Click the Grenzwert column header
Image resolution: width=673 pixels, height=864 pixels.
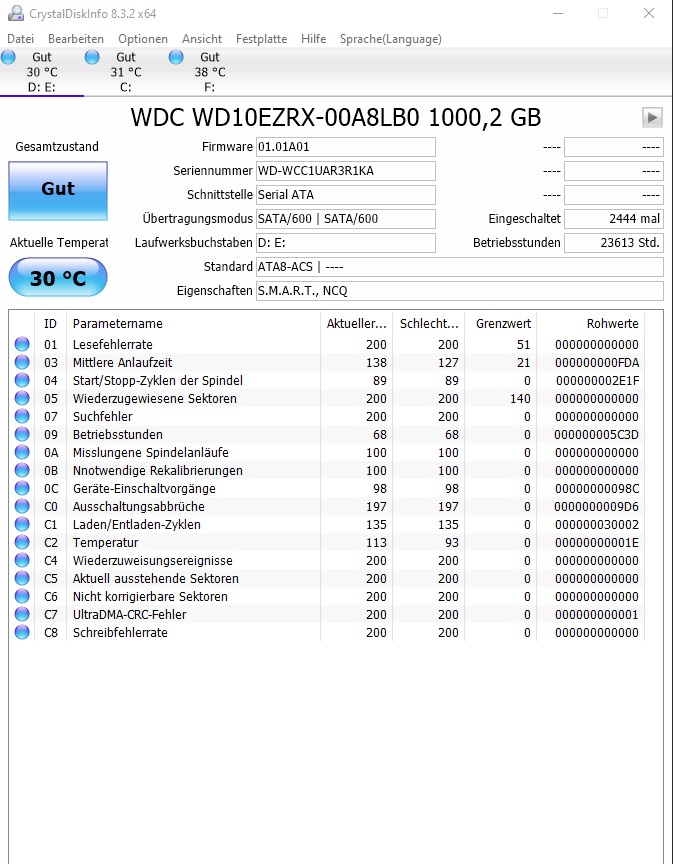click(x=500, y=323)
